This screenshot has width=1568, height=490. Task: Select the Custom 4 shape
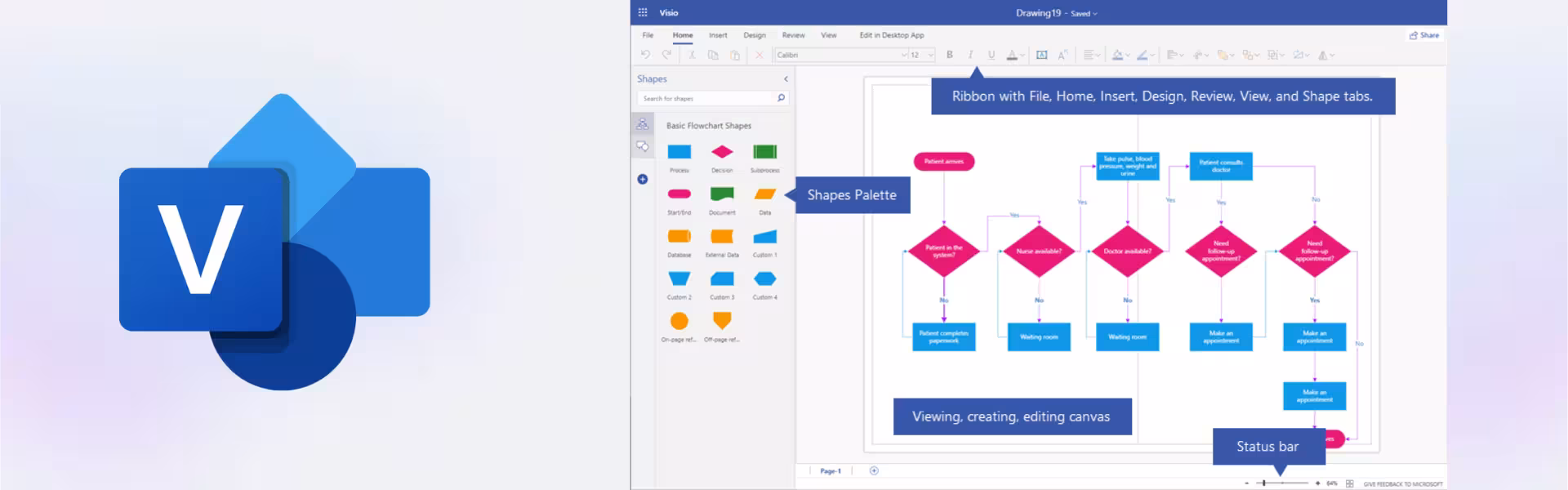tap(764, 279)
